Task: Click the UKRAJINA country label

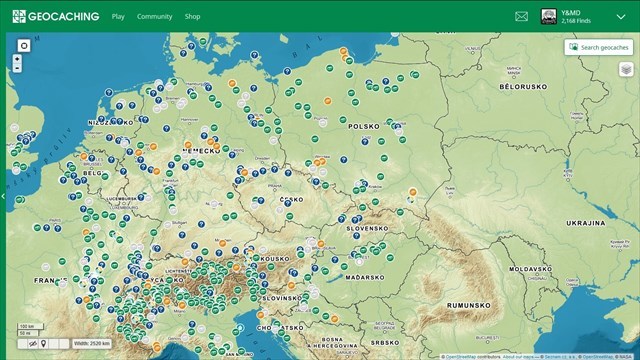Action: 586,223
